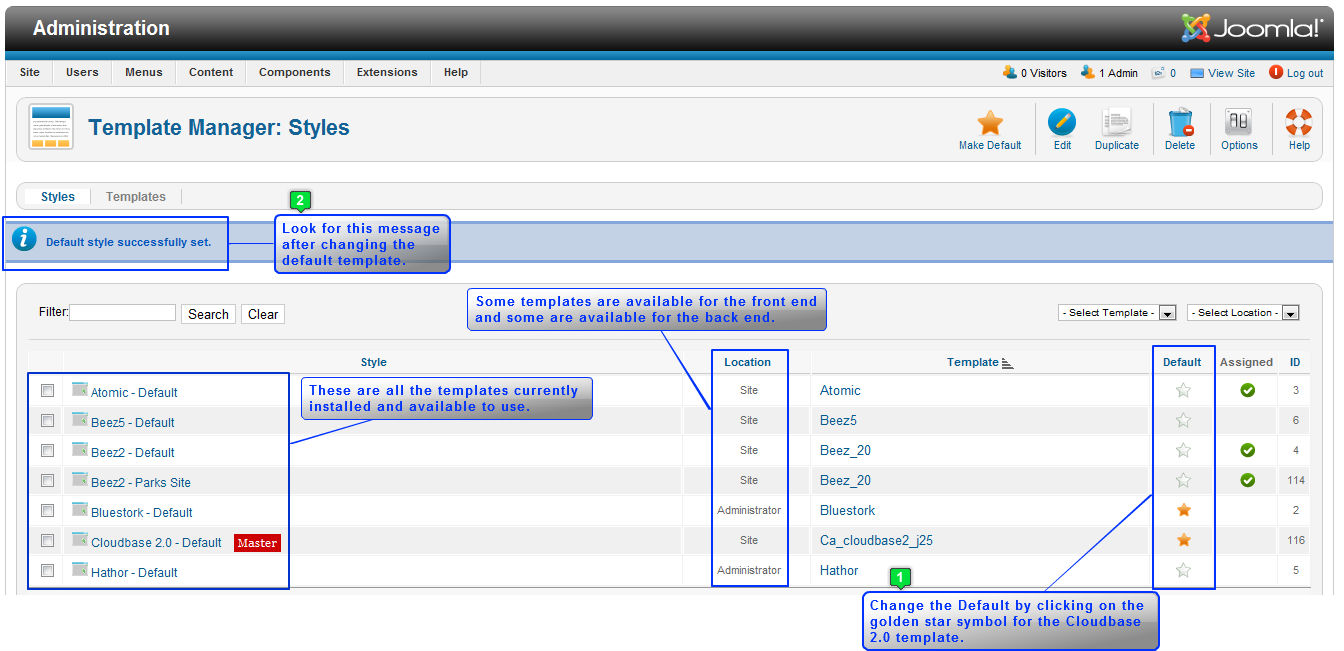Click the Edit pencil toolbar icon
The height and width of the screenshot is (651, 1344).
pyautogui.click(x=1062, y=123)
